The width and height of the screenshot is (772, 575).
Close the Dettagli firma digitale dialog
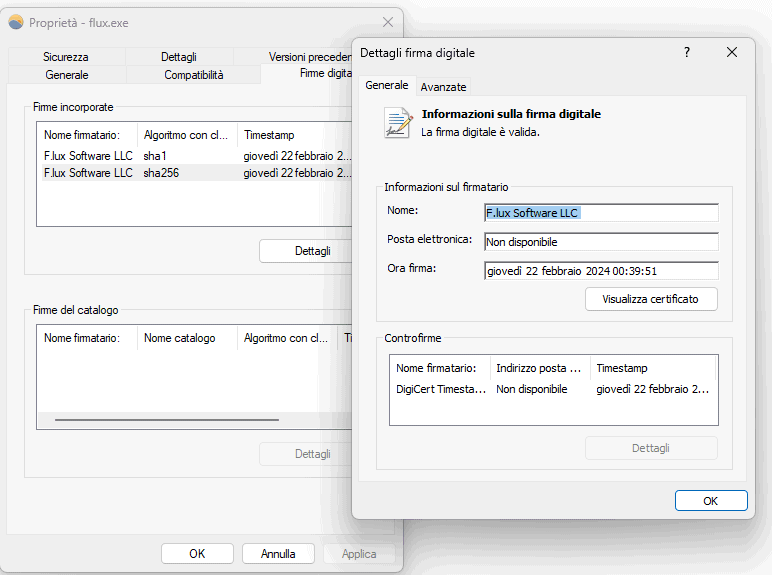732,52
